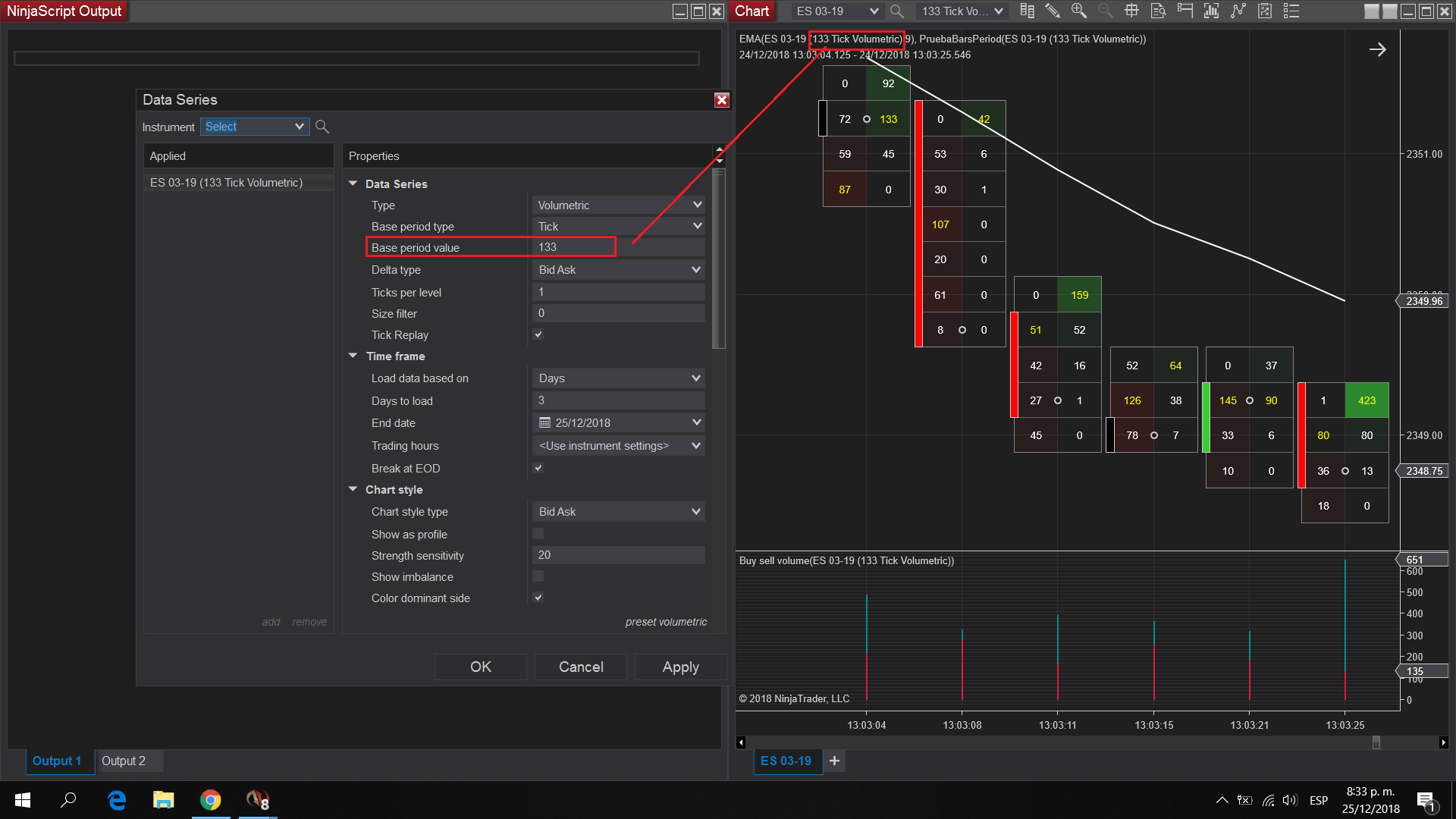The width and height of the screenshot is (1456, 819).
Task: Switch to the Output 2 tab
Action: click(124, 761)
